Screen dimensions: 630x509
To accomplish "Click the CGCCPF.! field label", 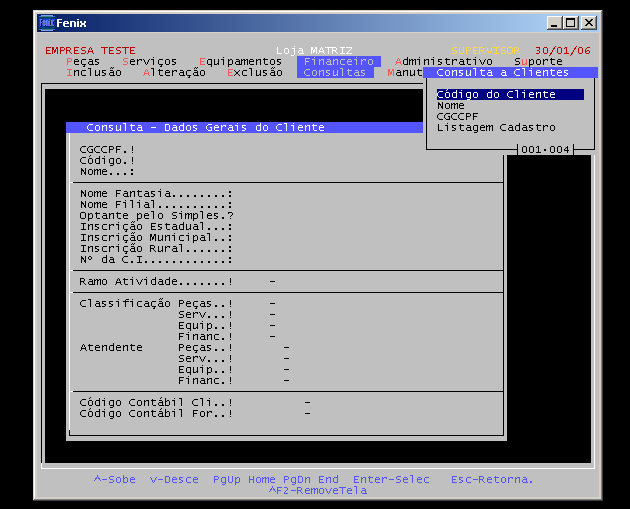I will click(107, 149).
